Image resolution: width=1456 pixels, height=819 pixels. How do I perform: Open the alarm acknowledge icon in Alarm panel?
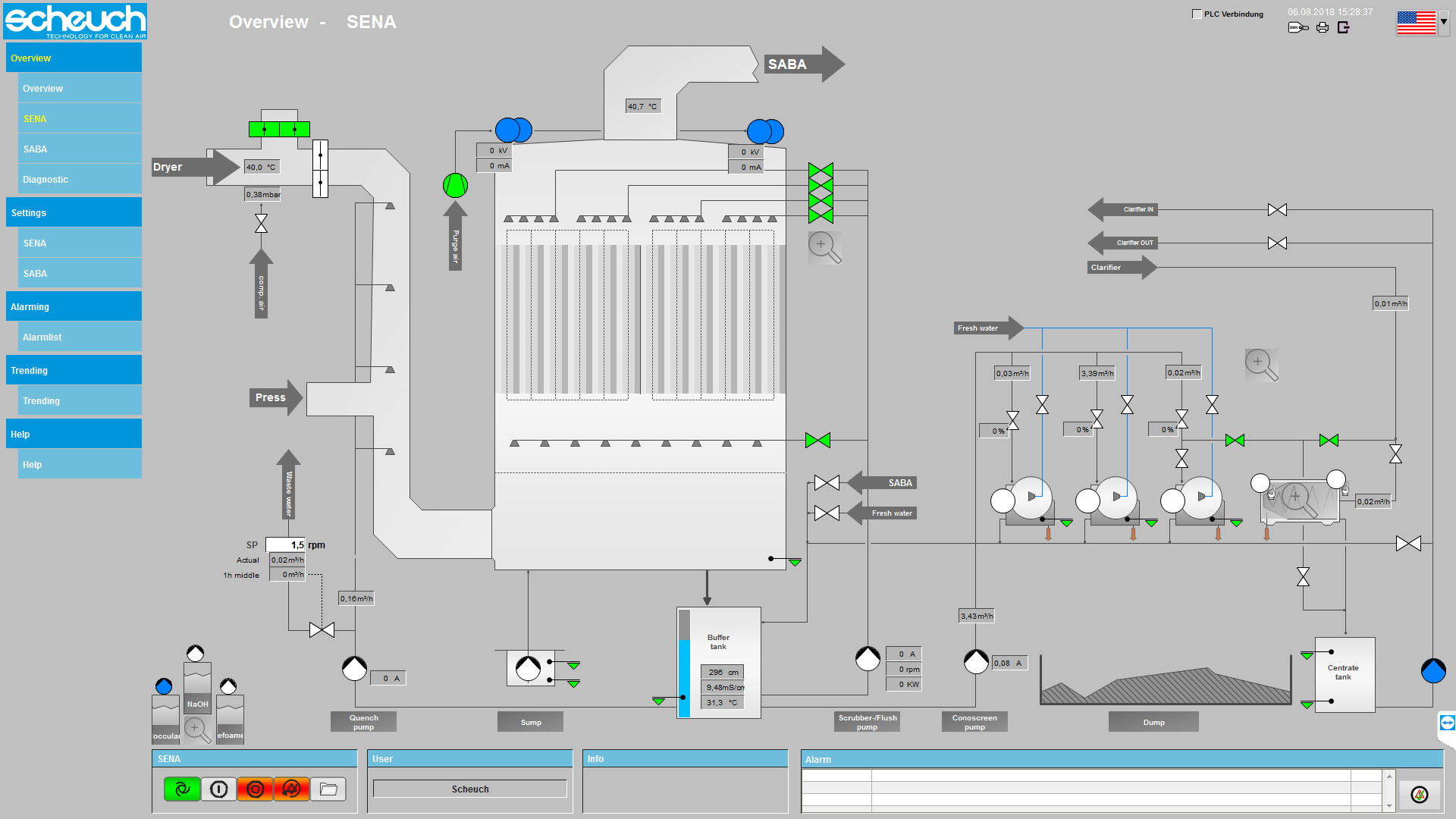1420,794
